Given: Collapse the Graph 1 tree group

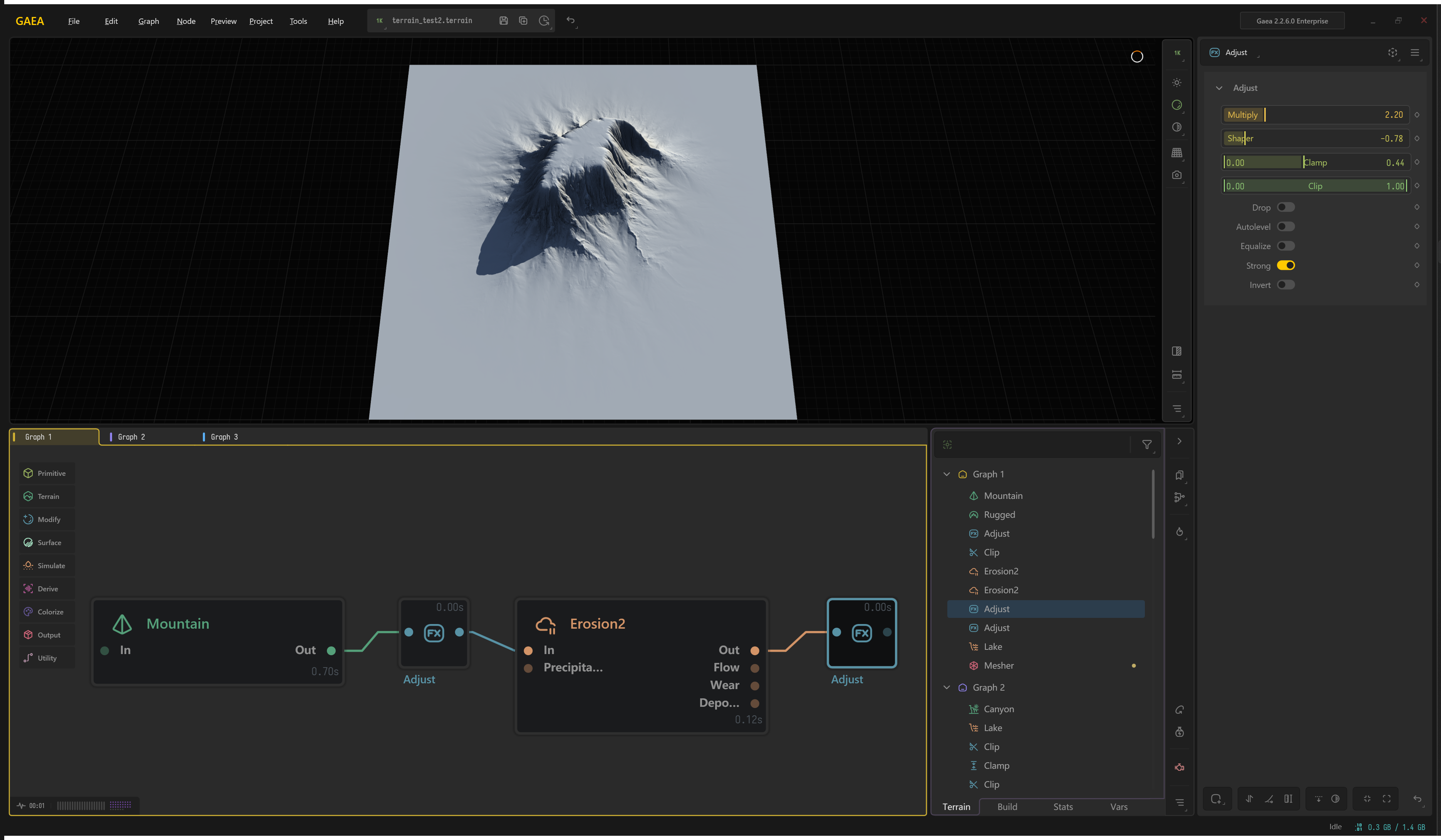Looking at the screenshot, I should tap(947, 474).
